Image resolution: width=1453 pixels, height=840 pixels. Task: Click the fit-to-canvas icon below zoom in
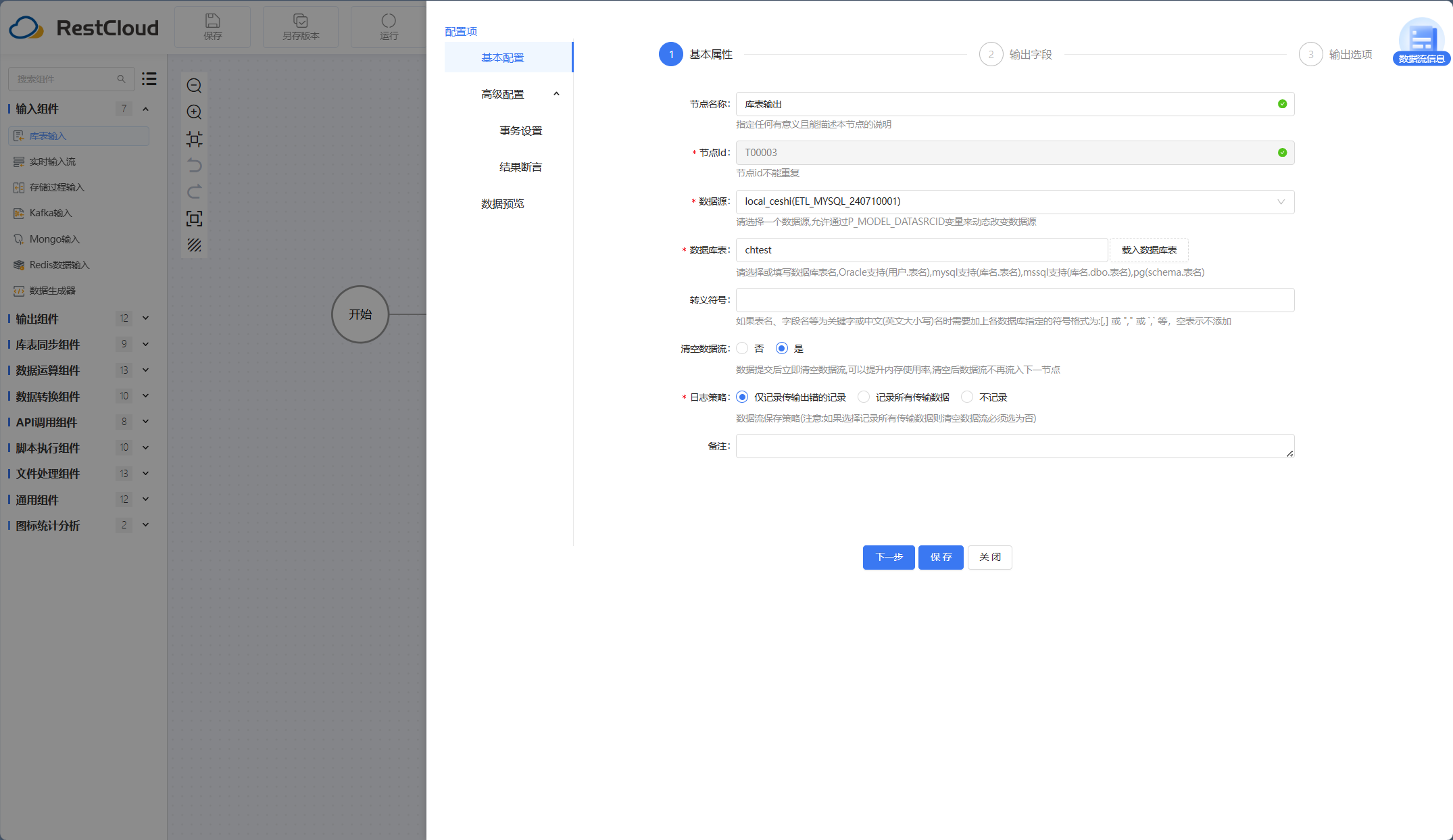coord(194,139)
